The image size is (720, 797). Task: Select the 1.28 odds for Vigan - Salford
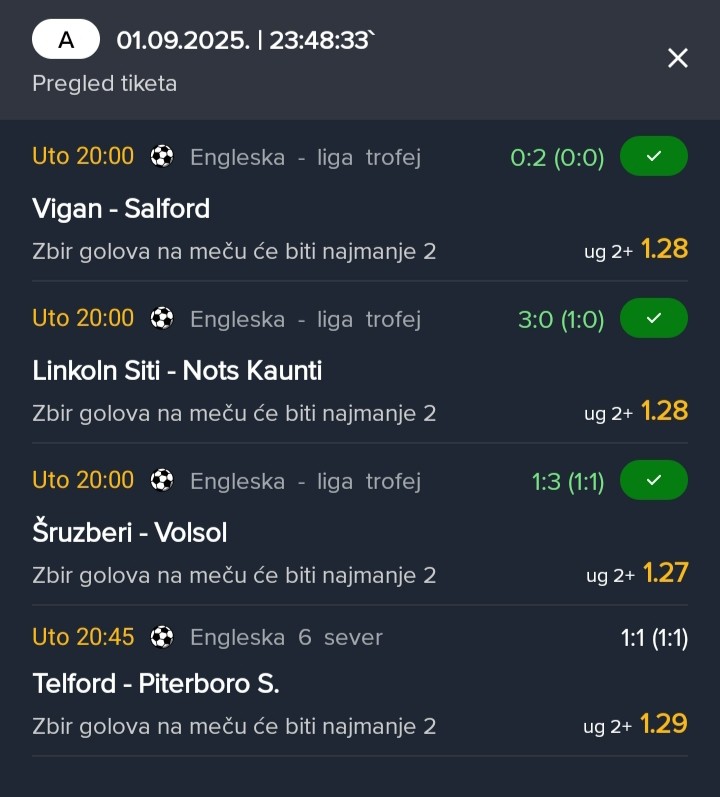tap(664, 249)
